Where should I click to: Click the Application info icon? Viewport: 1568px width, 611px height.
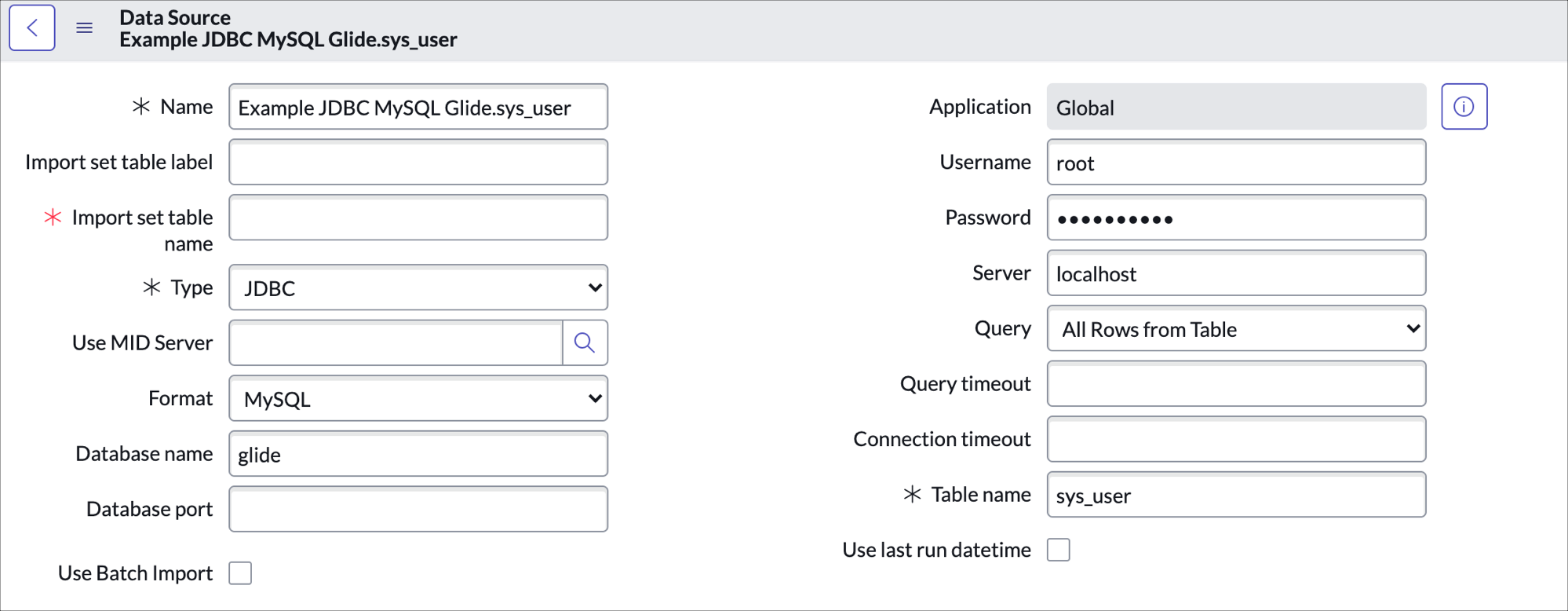coord(1464,107)
